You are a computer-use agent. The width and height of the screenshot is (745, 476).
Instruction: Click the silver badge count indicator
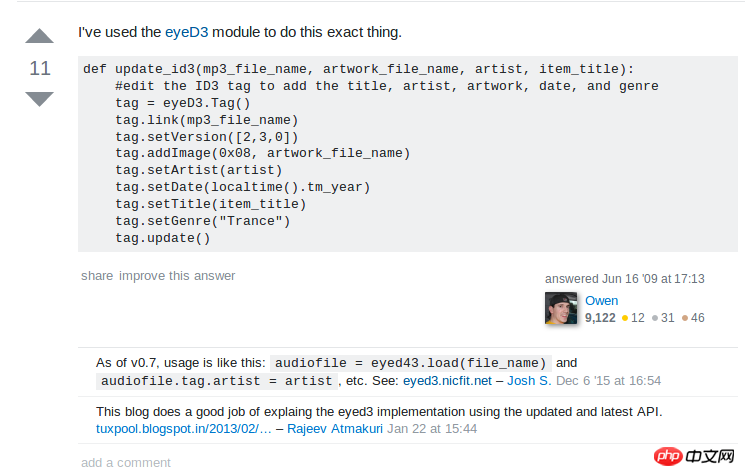click(x=662, y=318)
